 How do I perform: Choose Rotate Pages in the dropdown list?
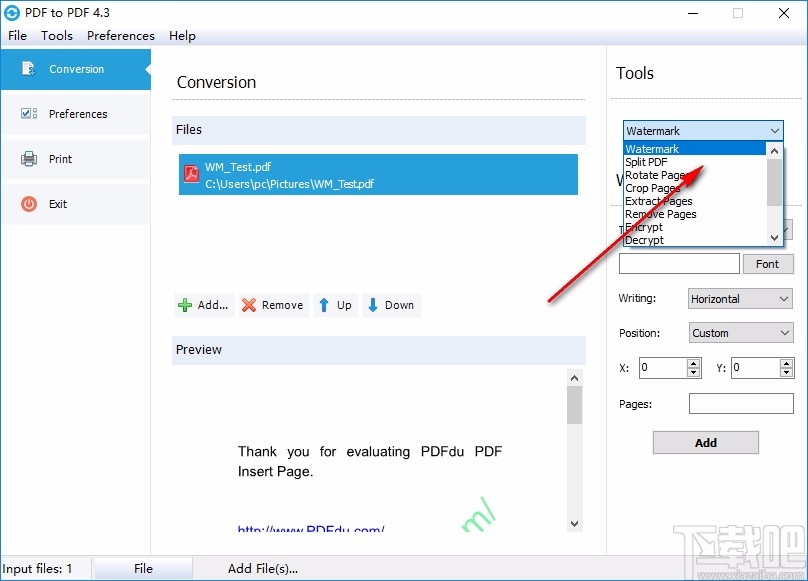pyautogui.click(x=695, y=175)
